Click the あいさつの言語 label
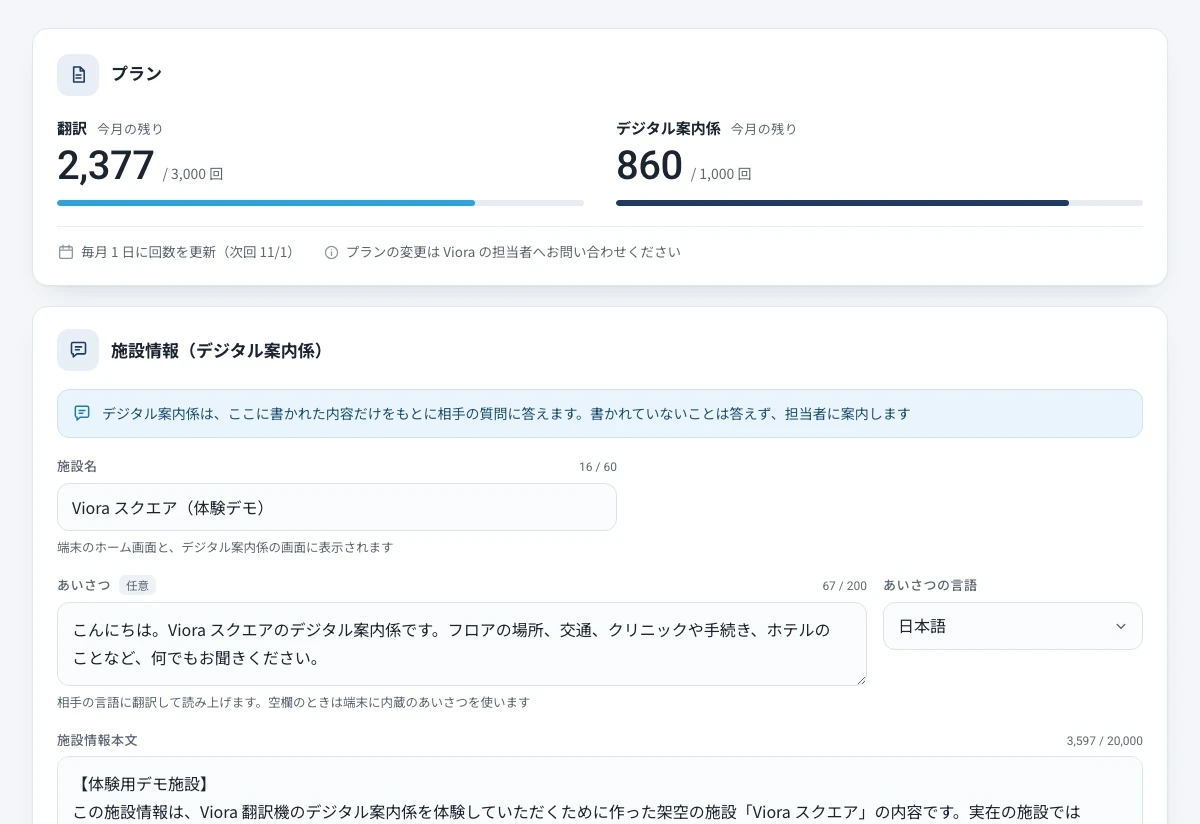The height and width of the screenshot is (824, 1200). coord(930,585)
